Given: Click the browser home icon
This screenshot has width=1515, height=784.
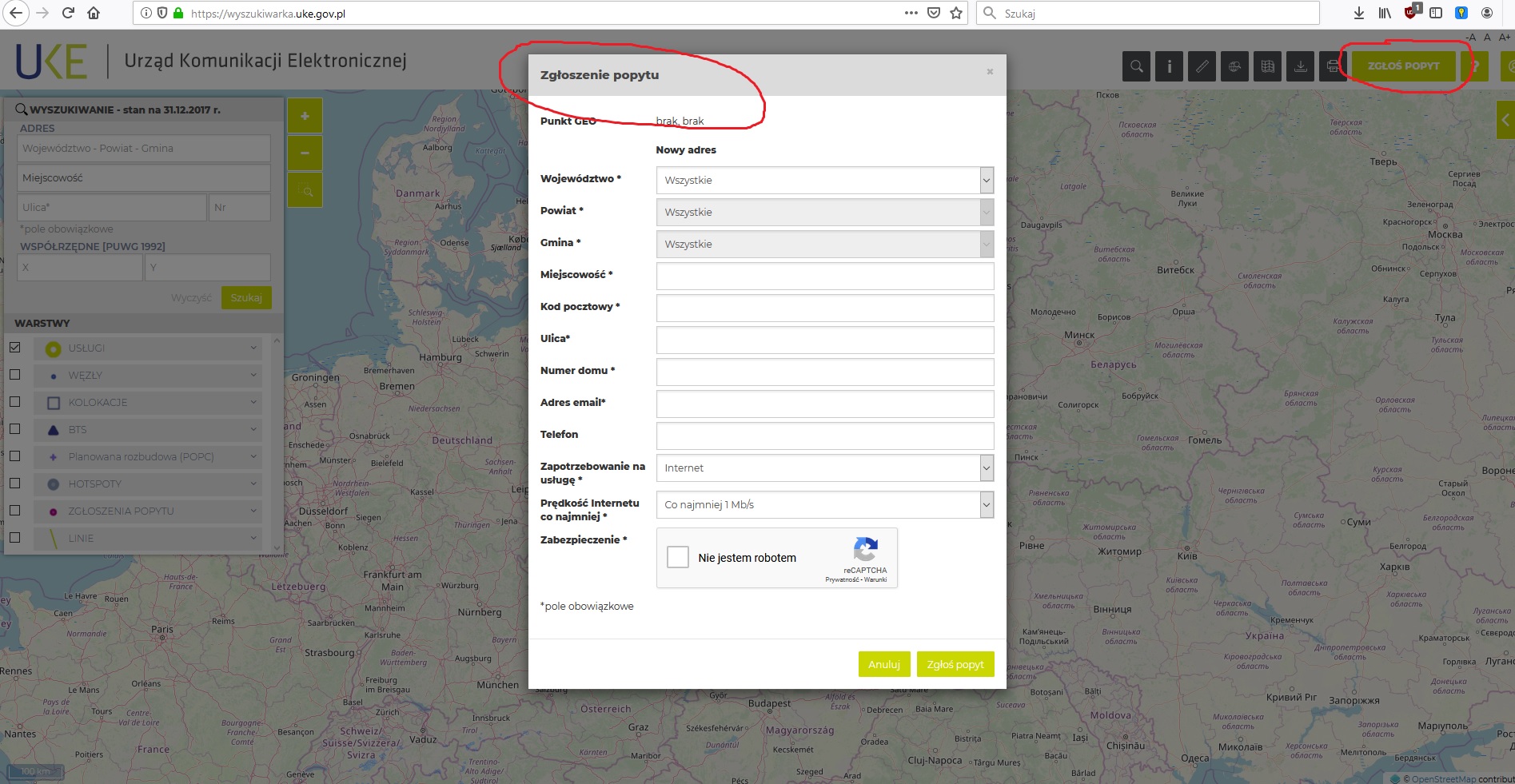Looking at the screenshot, I should tap(94, 13).
